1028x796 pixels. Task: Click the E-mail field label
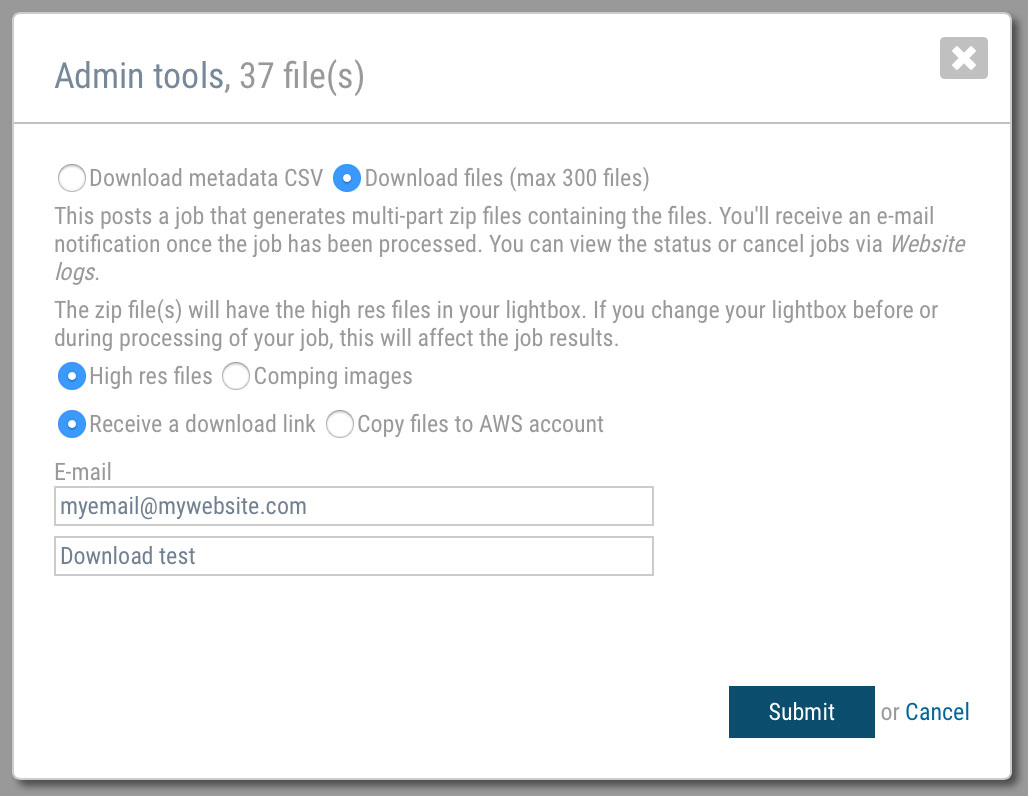[x=83, y=471]
